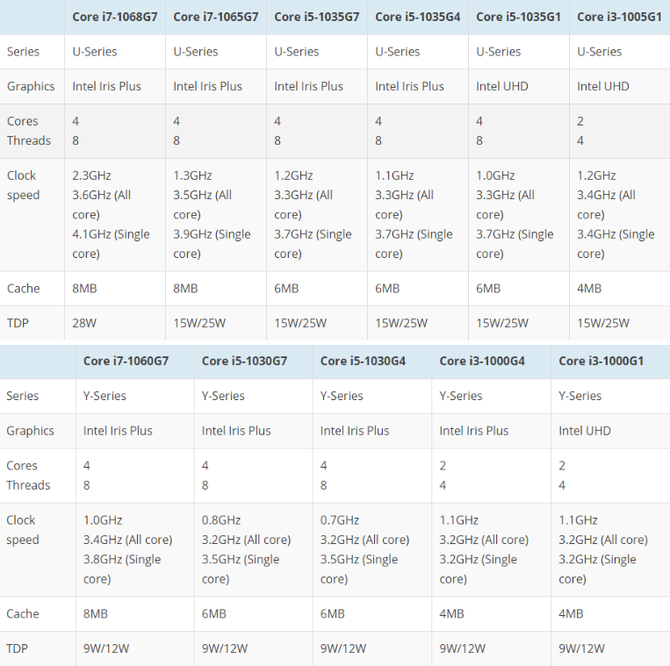The height and width of the screenshot is (666, 670).
Task: Click the Core i5-1035G4 header cell
Action: [417, 17]
